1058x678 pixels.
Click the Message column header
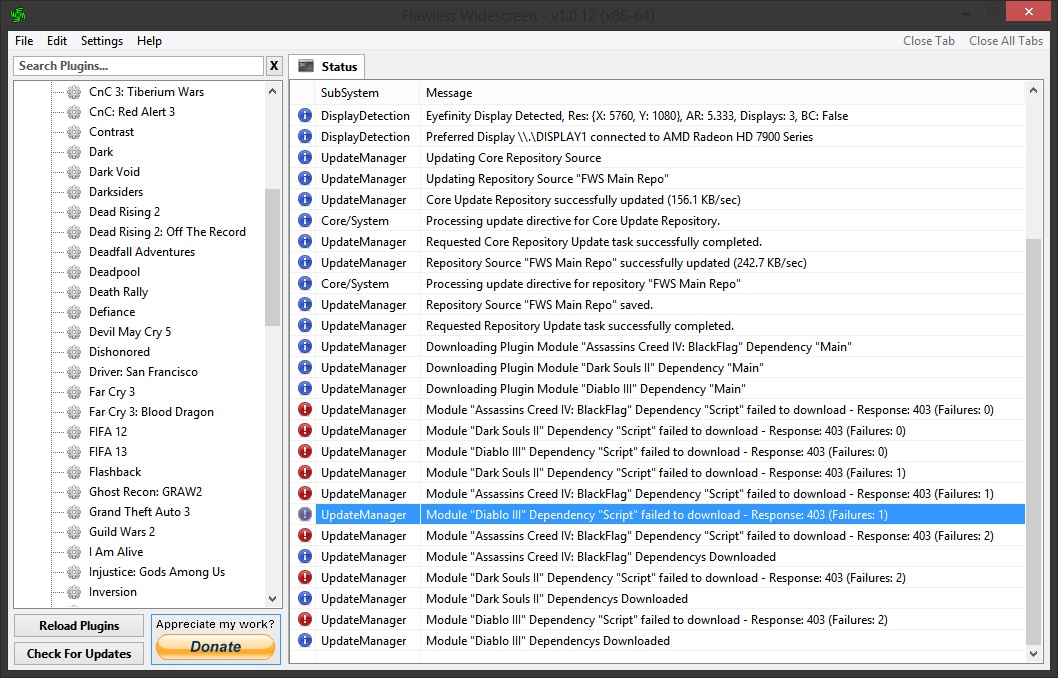click(722, 92)
